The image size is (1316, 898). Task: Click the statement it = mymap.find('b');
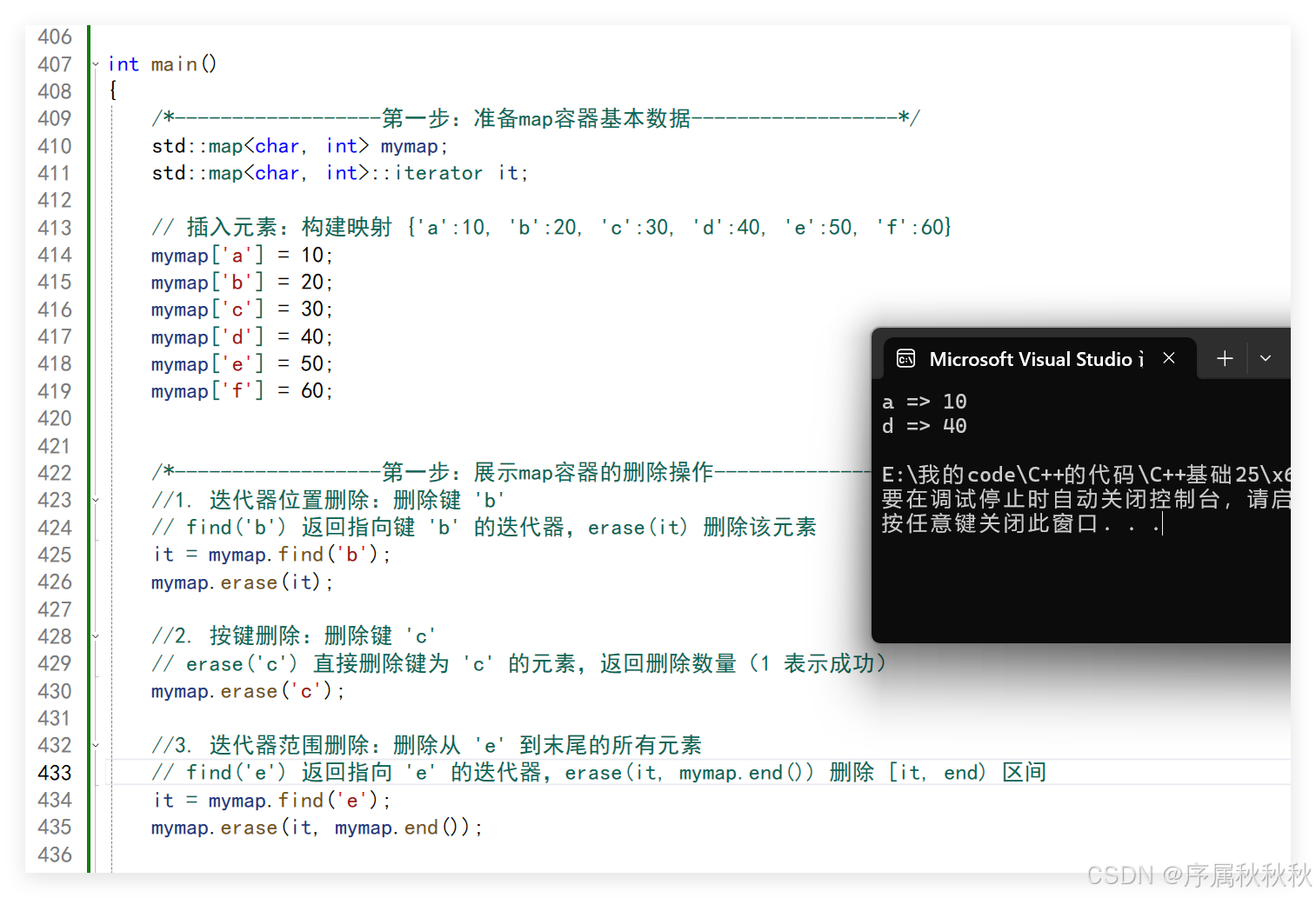pyautogui.click(x=271, y=555)
